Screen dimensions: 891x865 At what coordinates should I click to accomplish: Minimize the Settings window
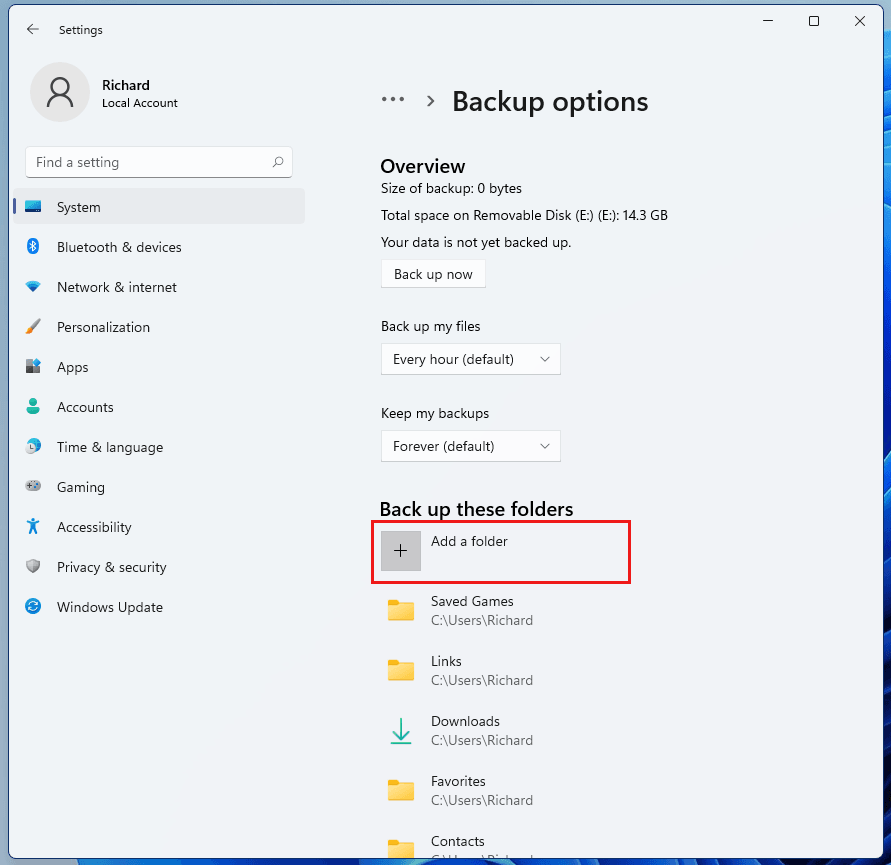[768, 21]
